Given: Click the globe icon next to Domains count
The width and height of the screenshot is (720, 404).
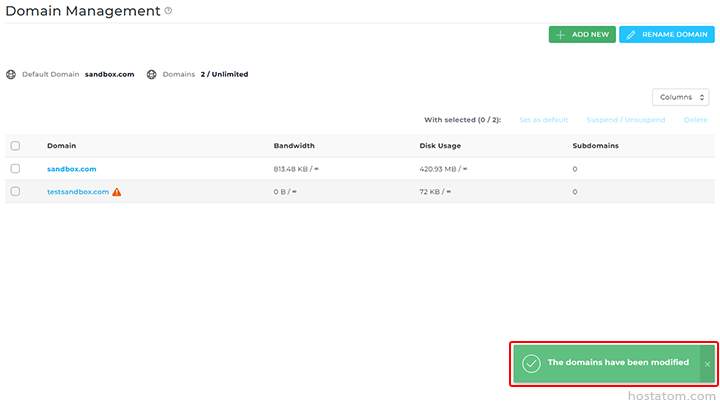Looking at the screenshot, I should coord(152,74).
